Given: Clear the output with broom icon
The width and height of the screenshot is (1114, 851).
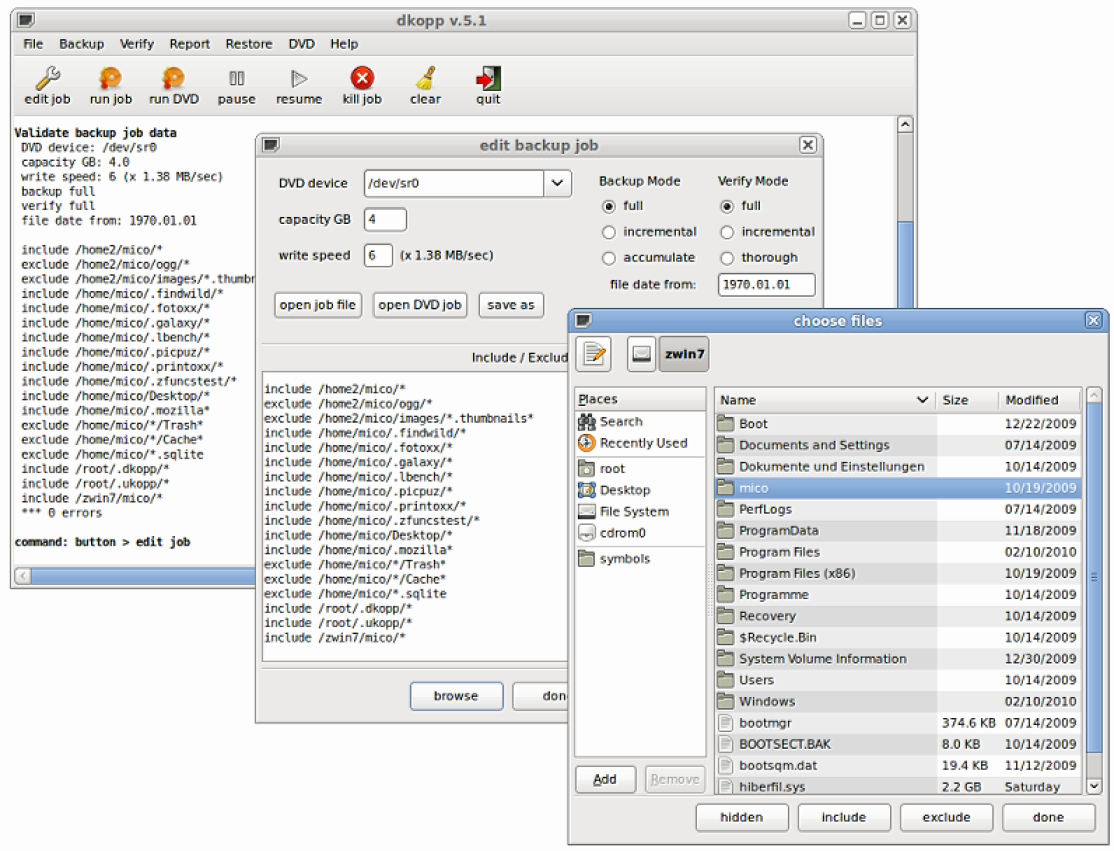Looking at the screenshot, I should pyautogui.click(x=425, y=79).
